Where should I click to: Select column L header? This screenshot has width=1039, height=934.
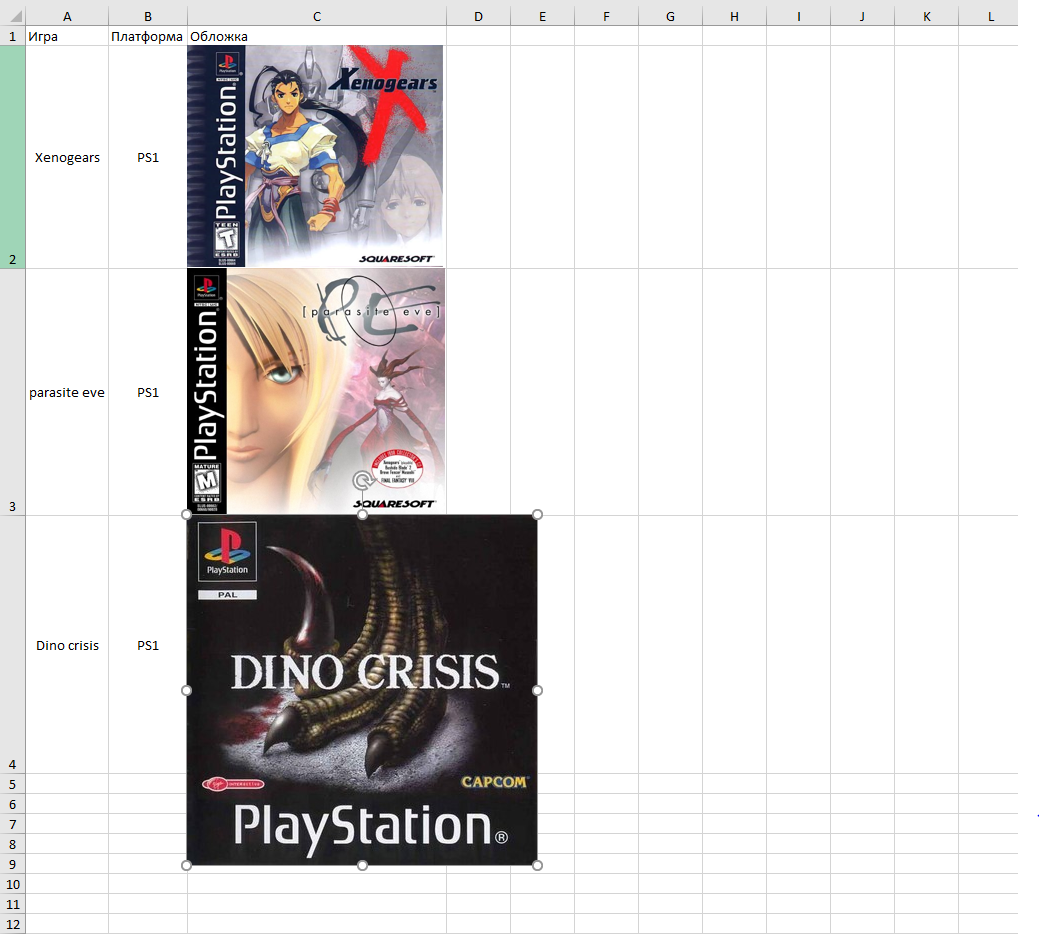pyautogui.click(x=989, y=17)
